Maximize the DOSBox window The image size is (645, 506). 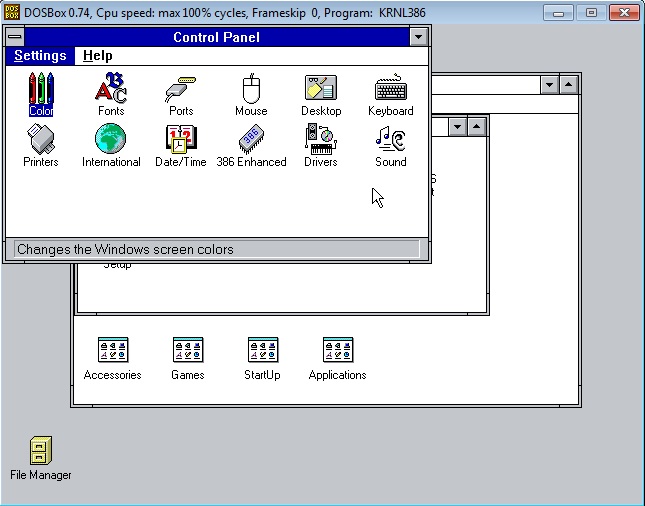pos(591,13)
